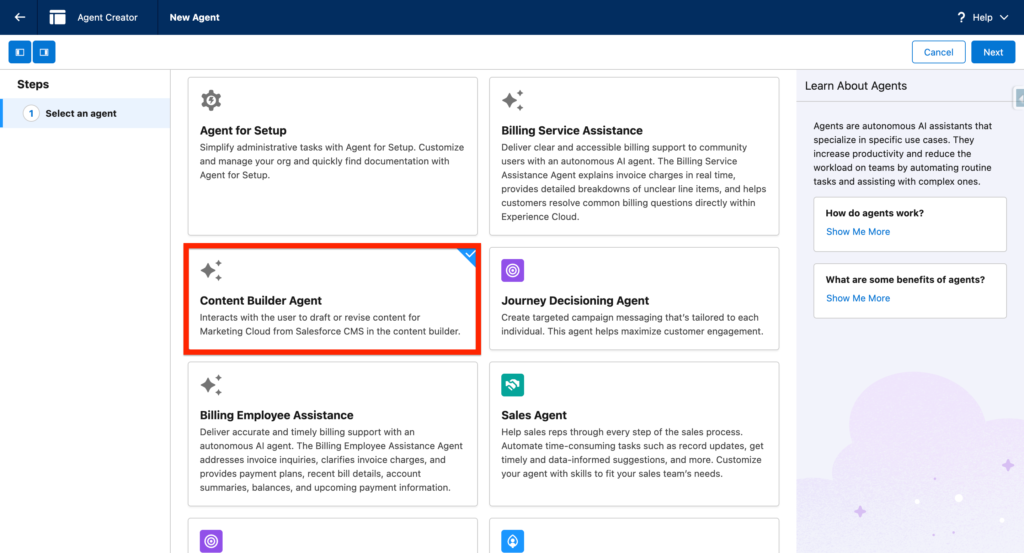Collapse the Learn About Agents panel handle
Image resolution: width=1024 pixels, height=553 pixels.
point(1019,97)
